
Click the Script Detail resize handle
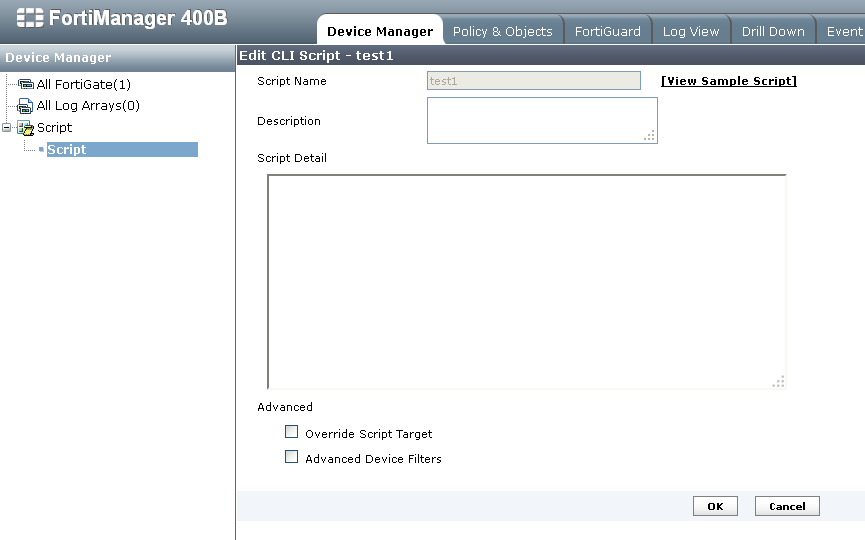pyautogui.click(x=778, y=381)
